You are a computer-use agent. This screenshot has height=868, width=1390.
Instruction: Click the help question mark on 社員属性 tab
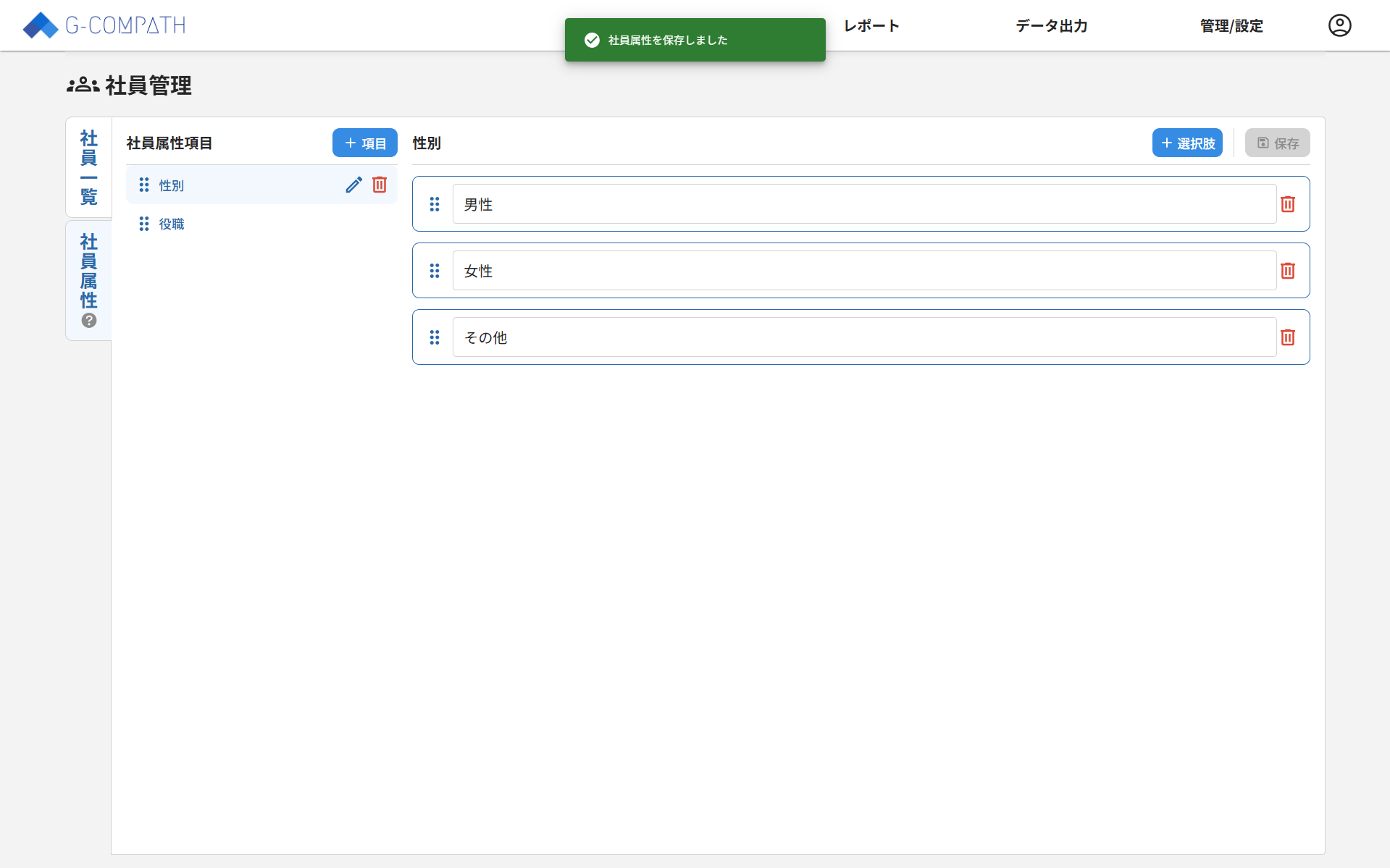pyautogui.click(x=88, y=321)
